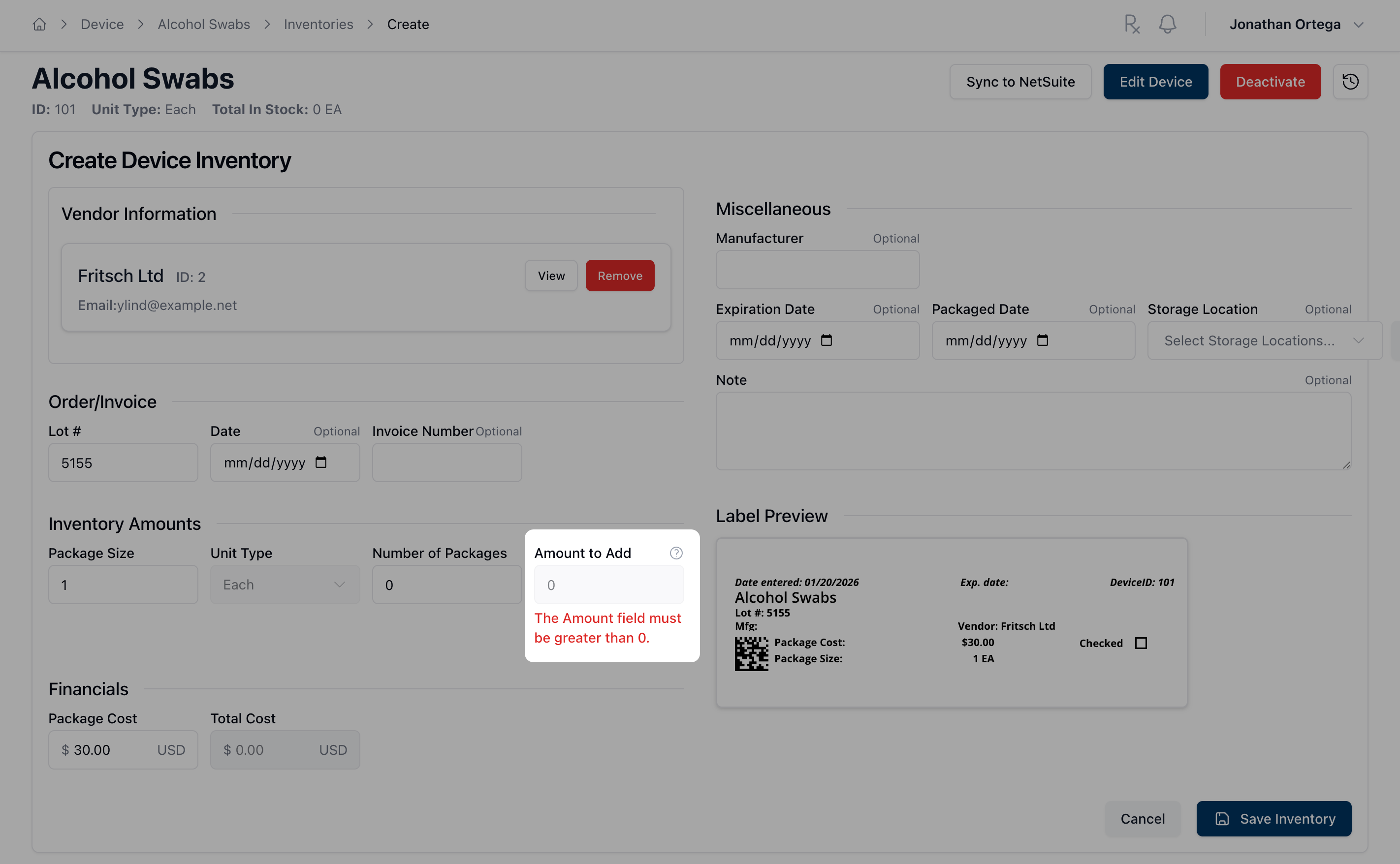Click the Sync to NetSuite button
1400x864 pixels.
pos(1020,81)
